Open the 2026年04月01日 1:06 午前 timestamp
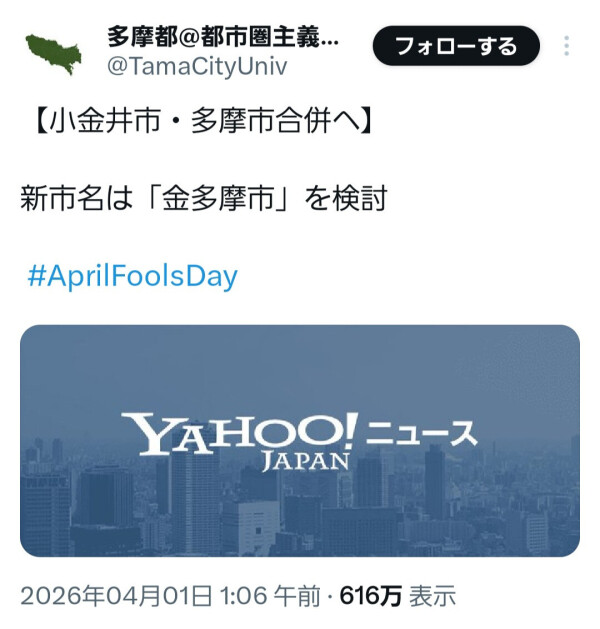600x629 pixels. [170, 595]
